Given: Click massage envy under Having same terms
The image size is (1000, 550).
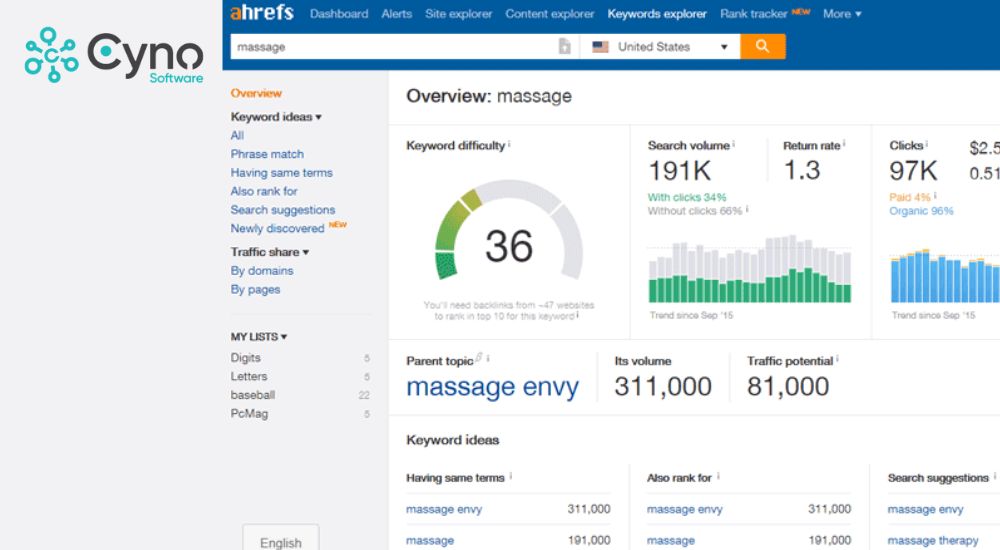Looking at the screenshot, I should pos(444,509).
